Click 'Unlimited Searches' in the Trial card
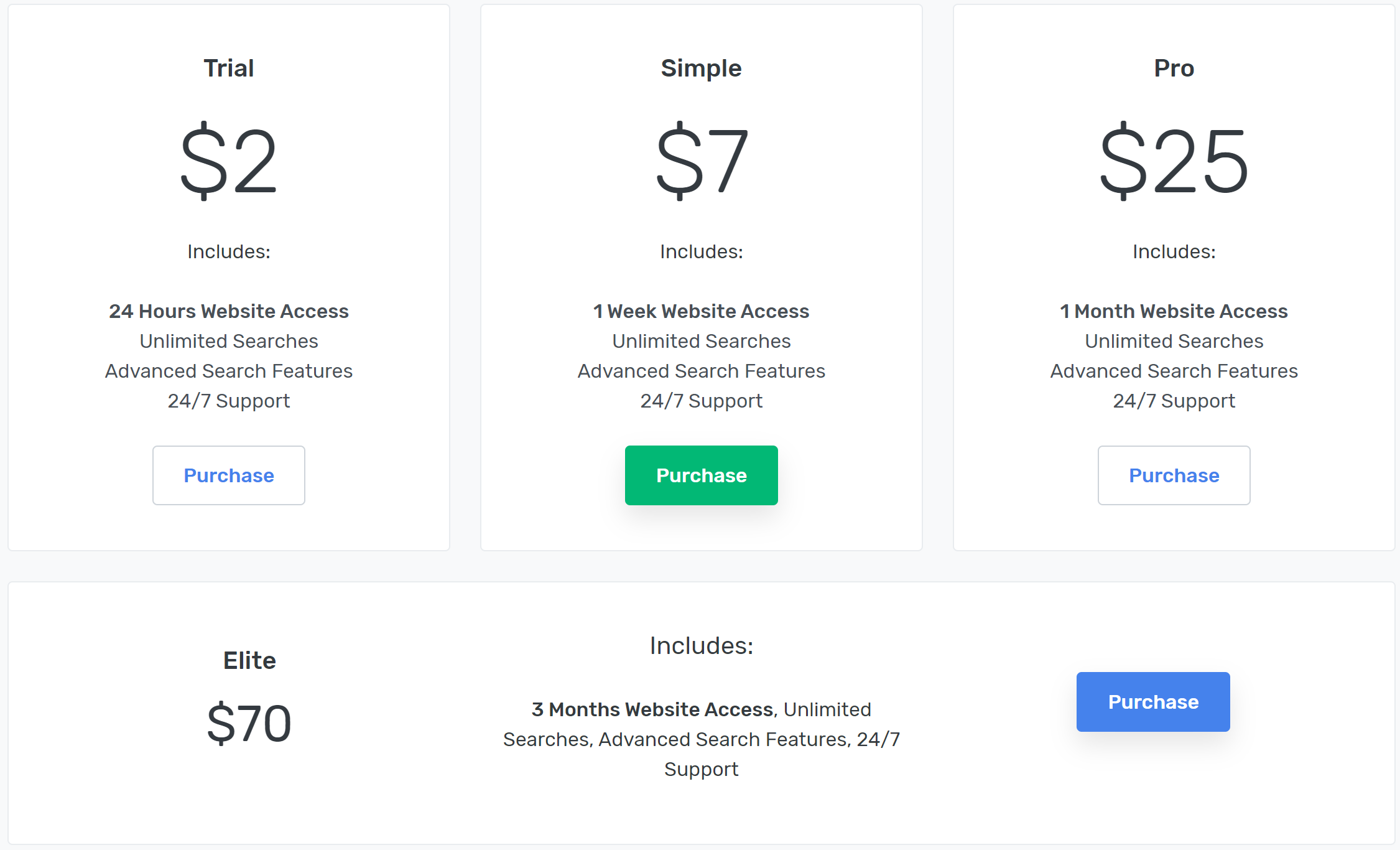This screenshot has width=1400, height=850. point(229,341)
